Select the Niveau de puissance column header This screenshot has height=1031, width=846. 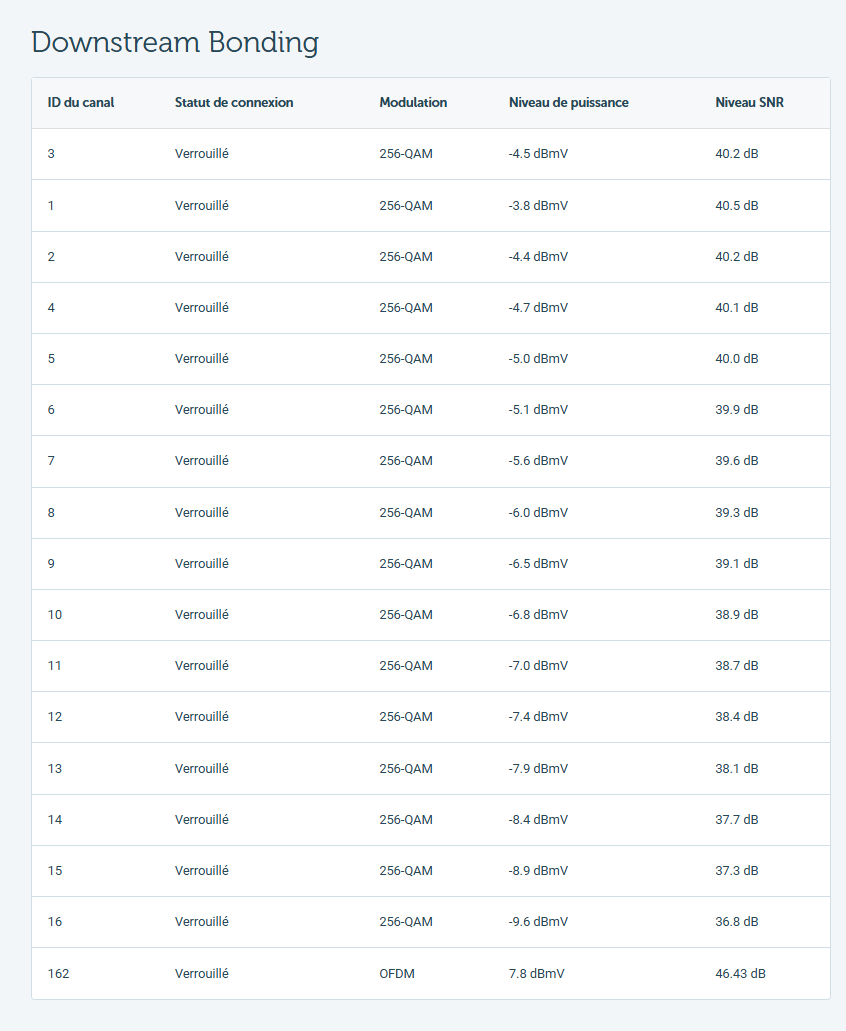point(569,103)
